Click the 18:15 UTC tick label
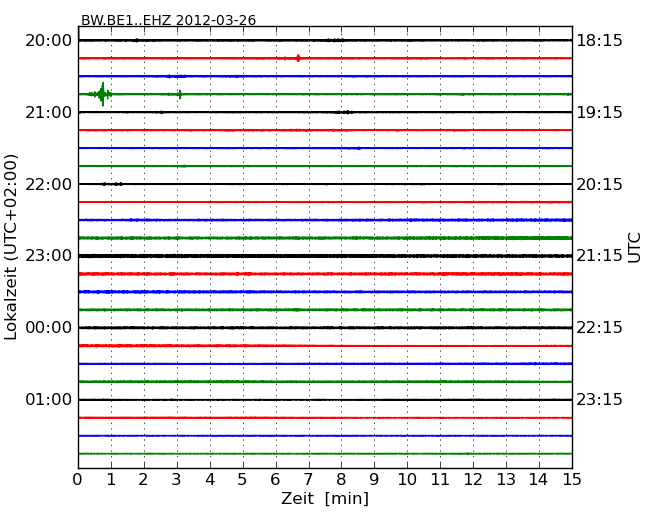 pyautogui.click(x=599, y=41)
